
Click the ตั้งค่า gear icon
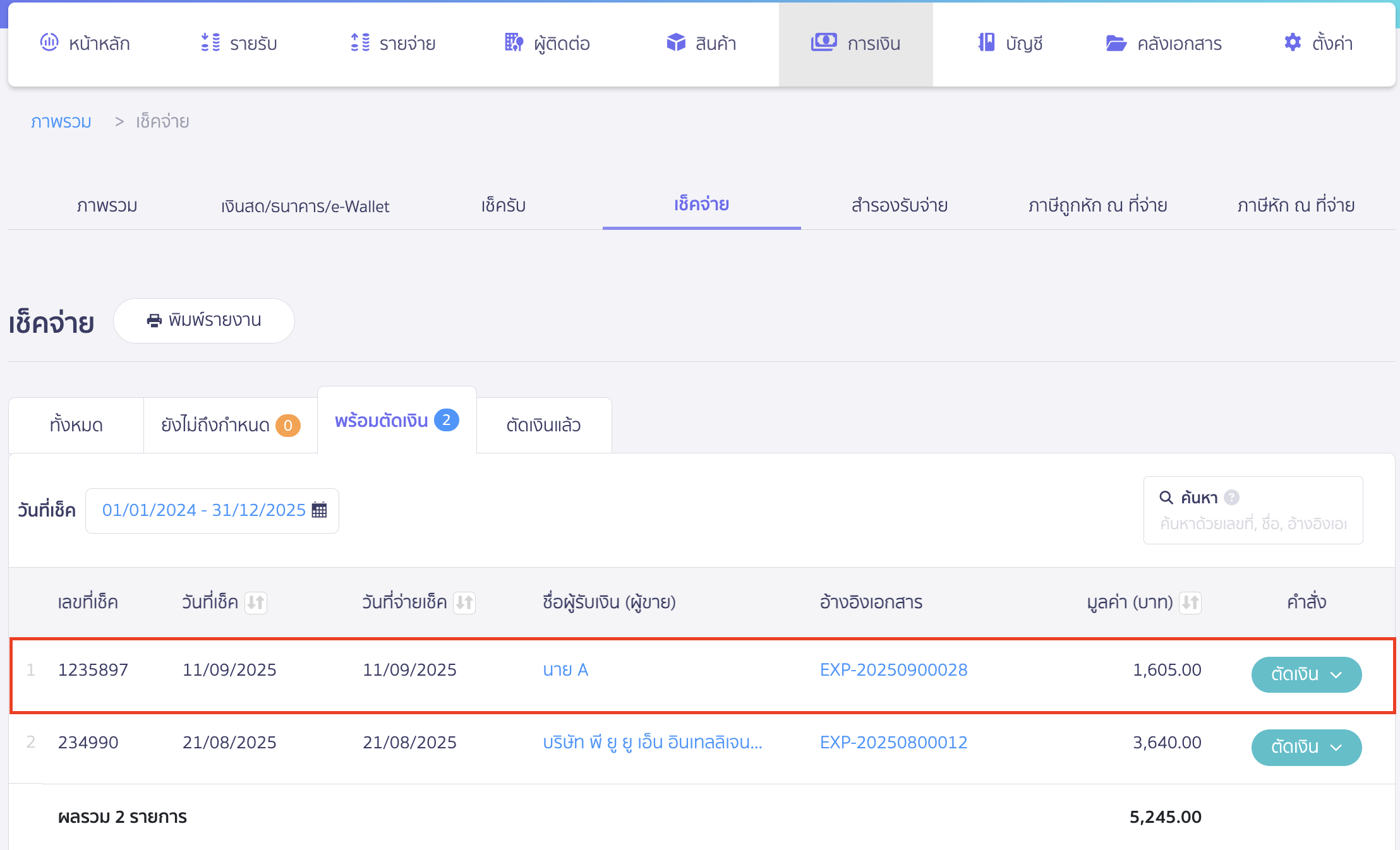pos(1293,42)
